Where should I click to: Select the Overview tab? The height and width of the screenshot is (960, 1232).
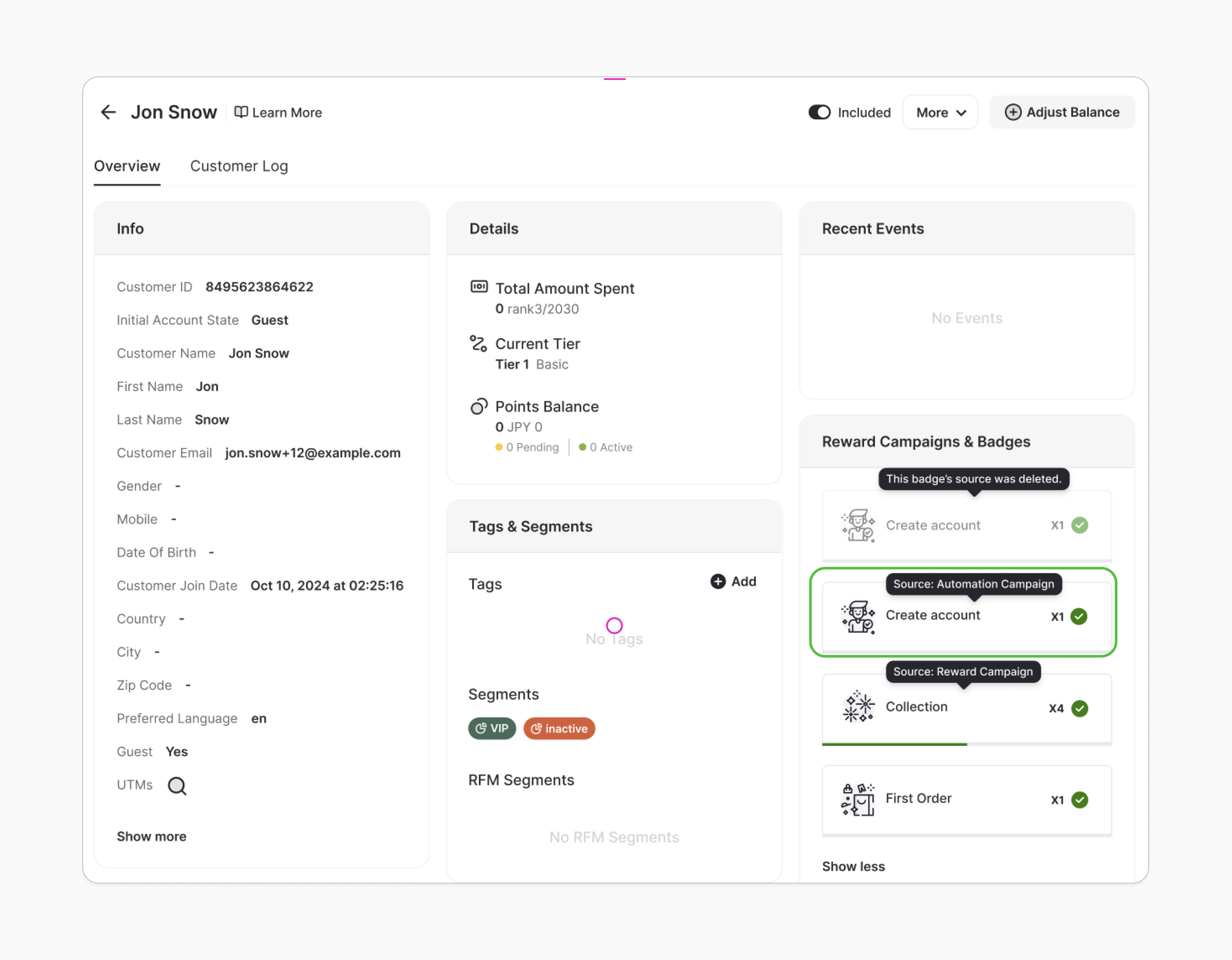point(127,166)
